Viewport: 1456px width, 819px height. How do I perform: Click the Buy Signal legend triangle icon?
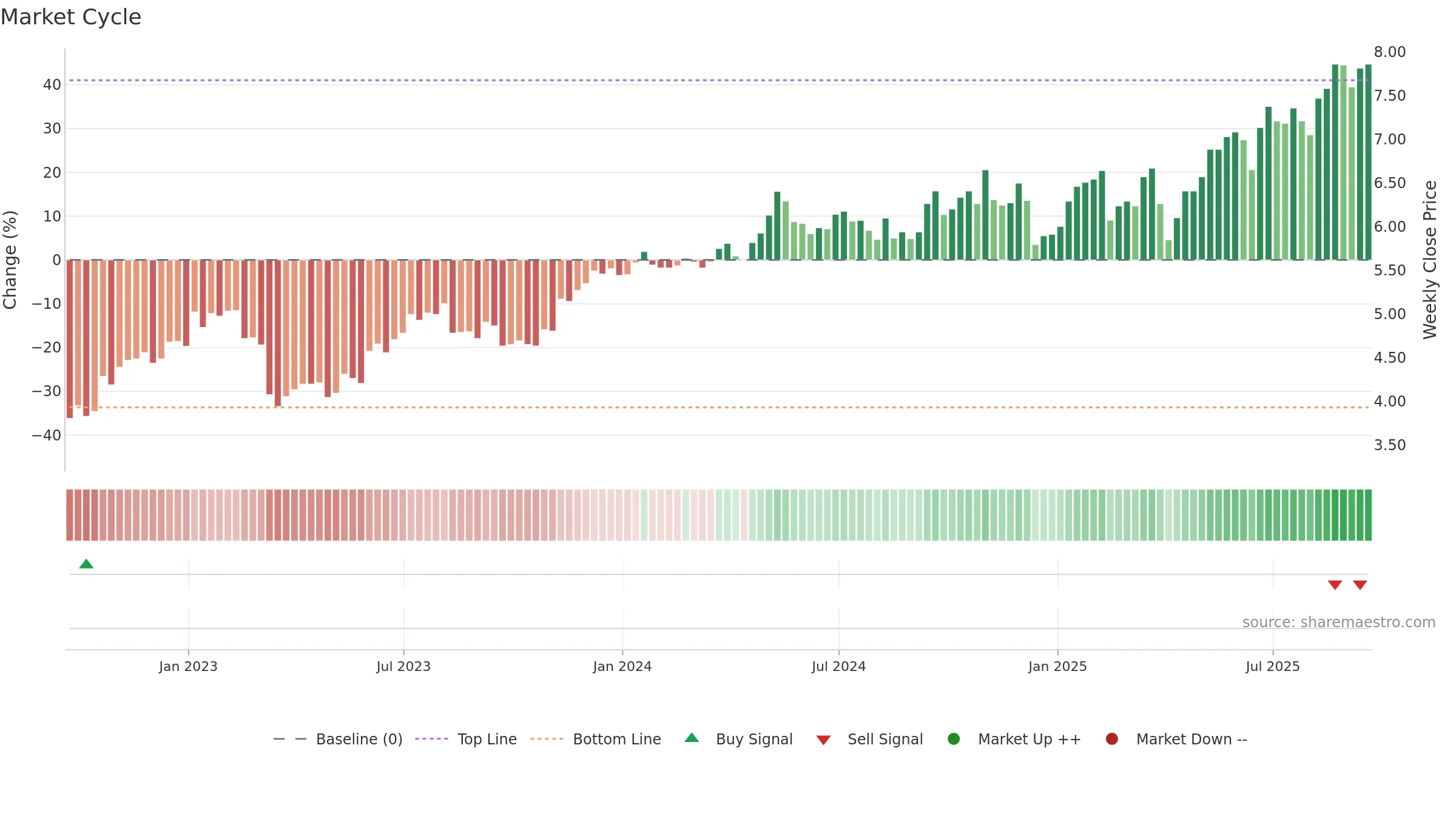click(x=692, y=738)
